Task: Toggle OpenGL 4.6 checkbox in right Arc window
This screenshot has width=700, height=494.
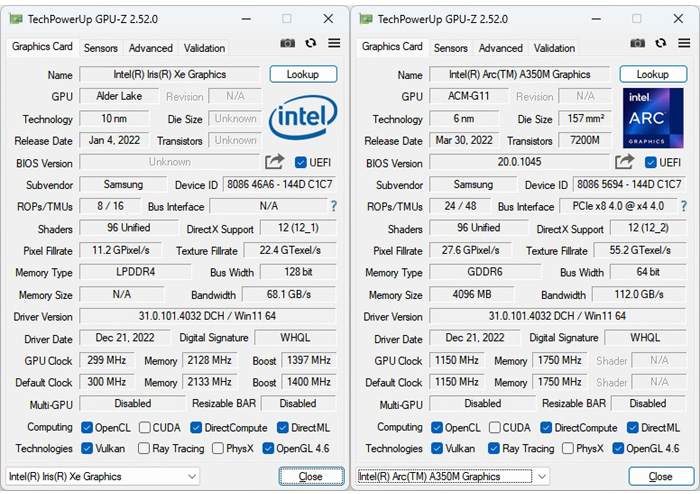Action: pos(618,448)
